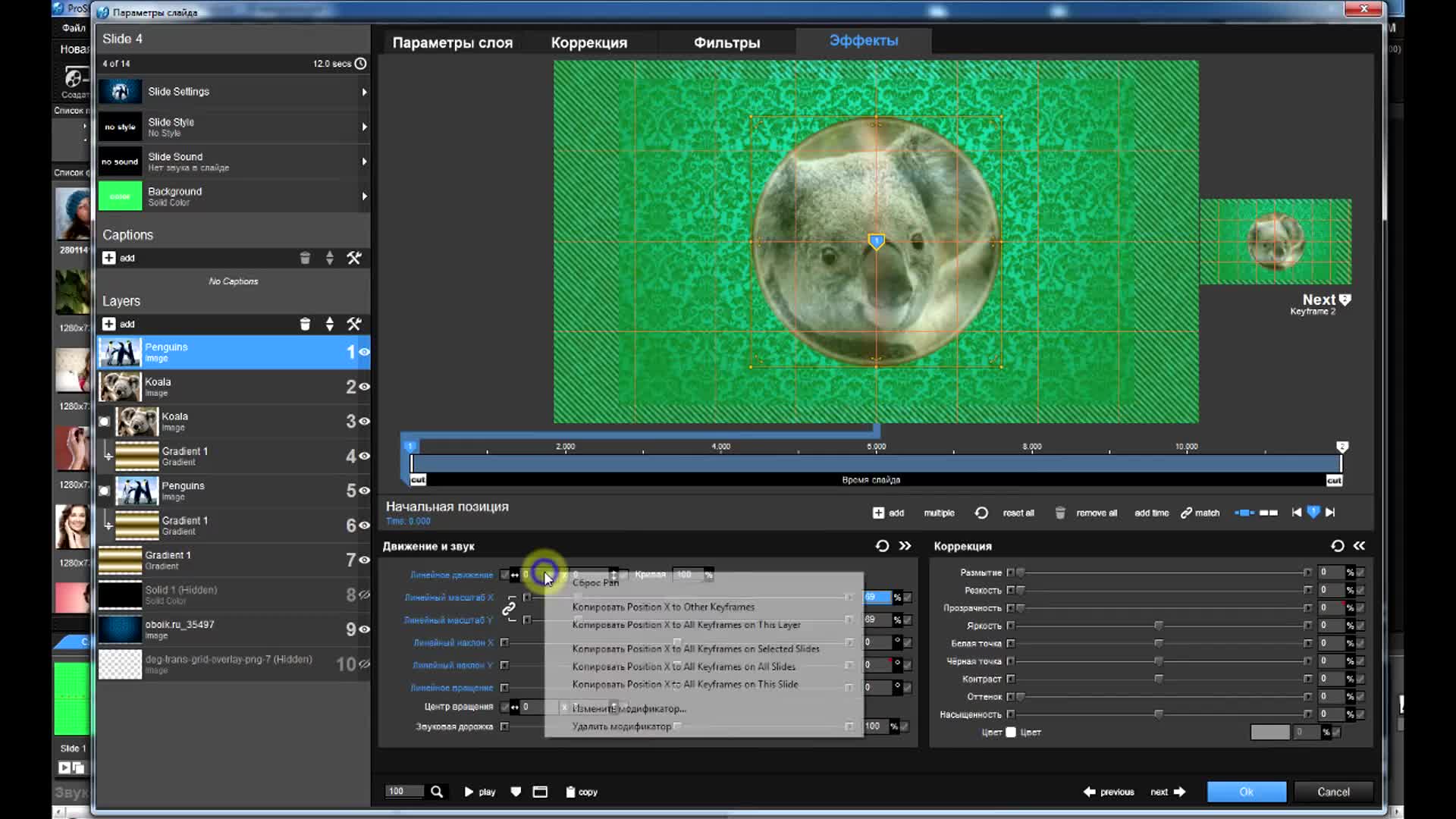Toggle visibility of Koala layer 3
The width and height of the screenshot is (1456, 819).
pyautogui.click(x=364, y=422)
